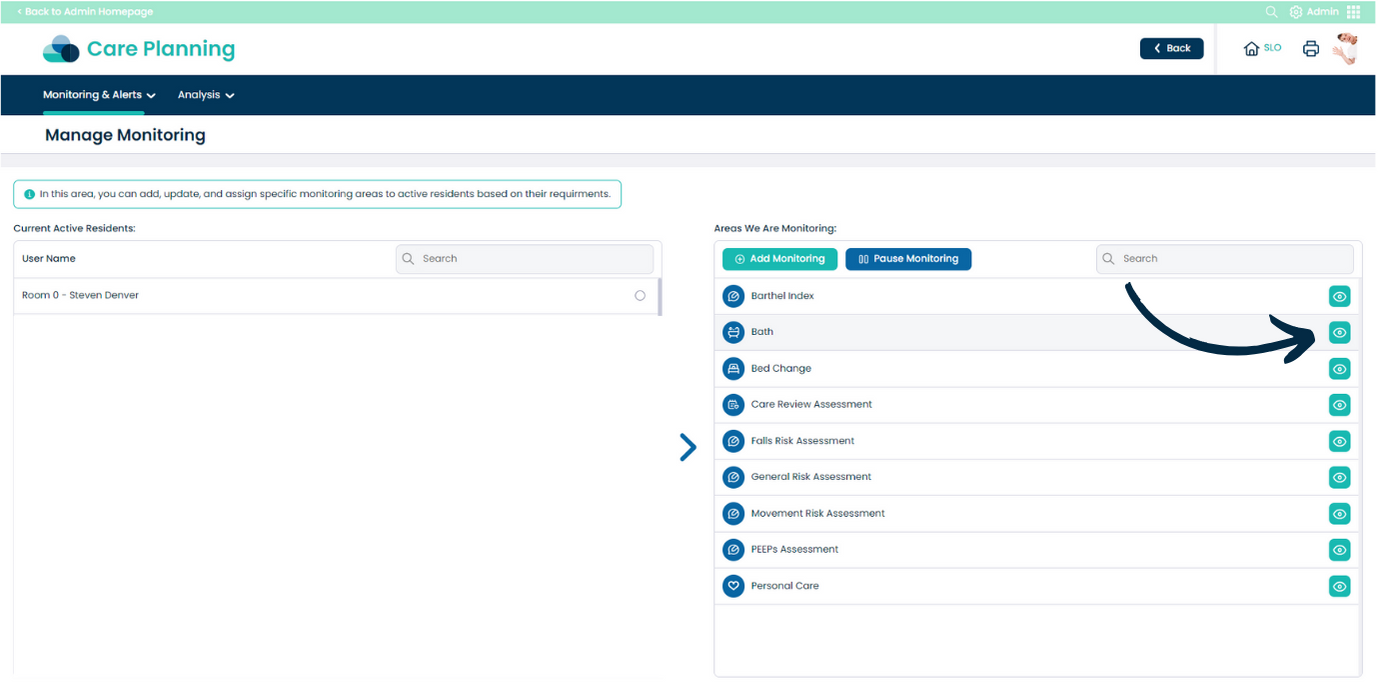Focus the Areas We Are Monitoring search field
1378x688 pixels.
click(x=1225, y=258)
